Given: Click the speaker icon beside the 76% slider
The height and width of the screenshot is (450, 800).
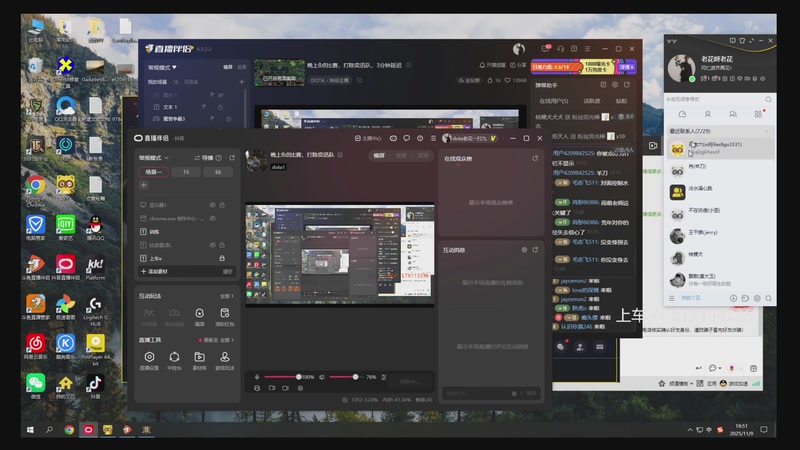Looking at the screenshot, I should pyautogui.click(x=322, y=377).
